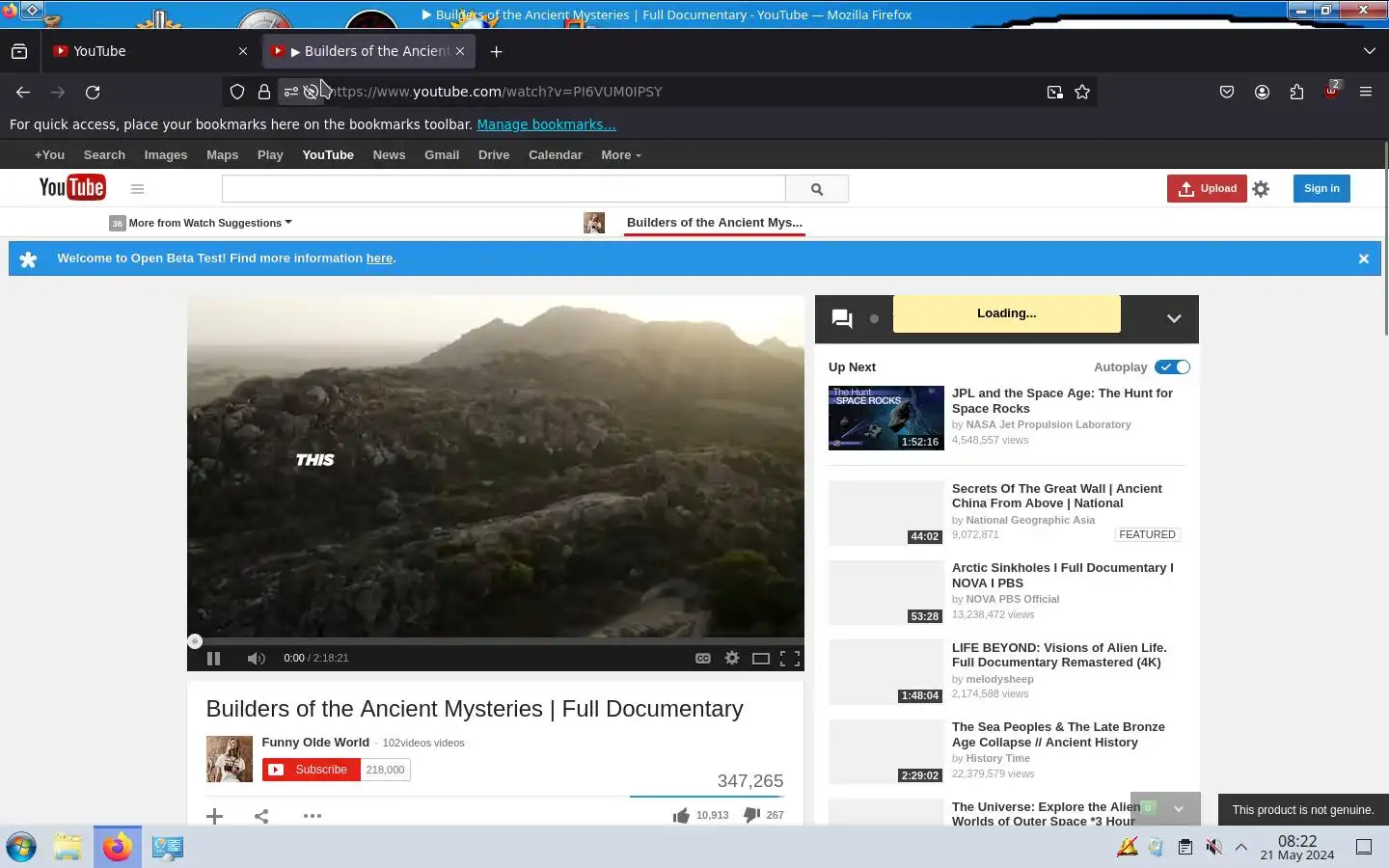Focus the YouTube search box
Screen dimensions: 1389x868
click(x=504, y=189)
